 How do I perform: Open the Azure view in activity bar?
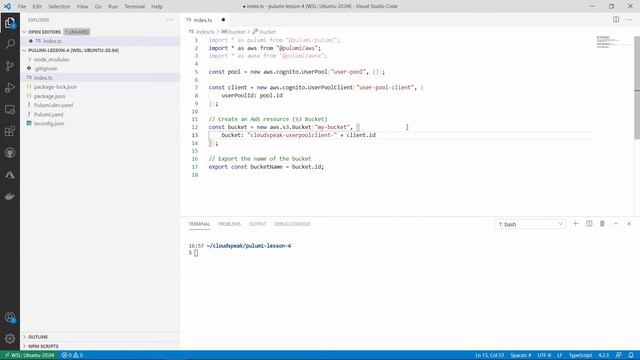10,175
